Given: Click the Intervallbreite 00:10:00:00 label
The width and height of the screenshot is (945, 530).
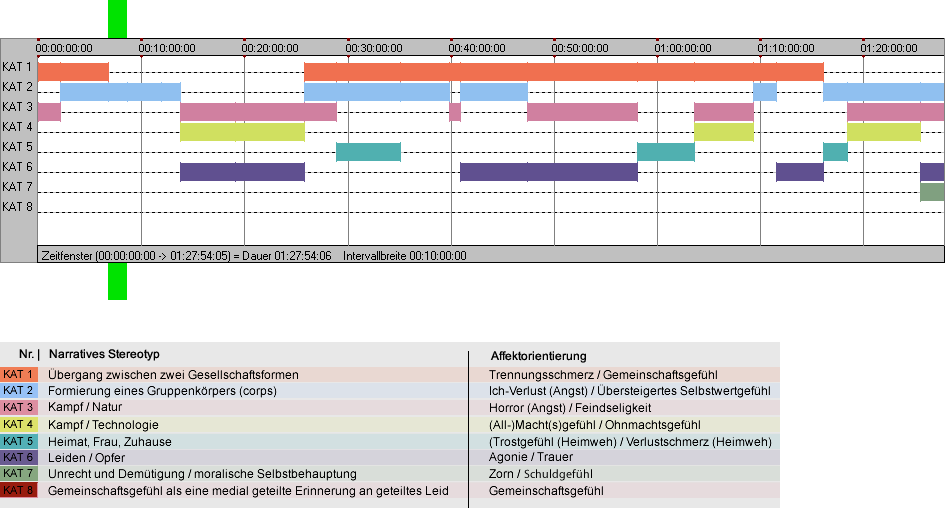Looking at the screenshot, I should (x=405, y=256).
